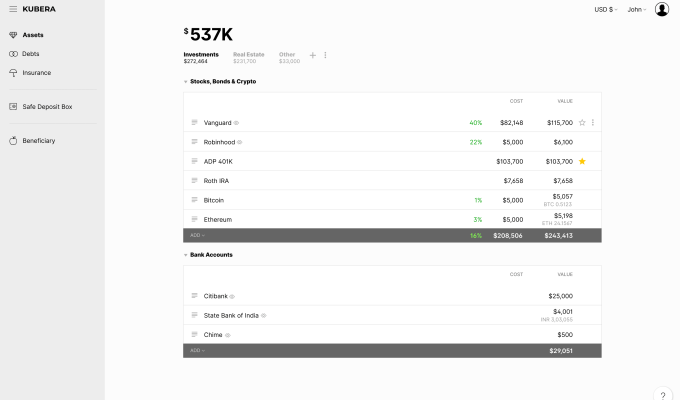
Task: Open ADD dropdown under Stocks section
Action: tap(197, 235)
